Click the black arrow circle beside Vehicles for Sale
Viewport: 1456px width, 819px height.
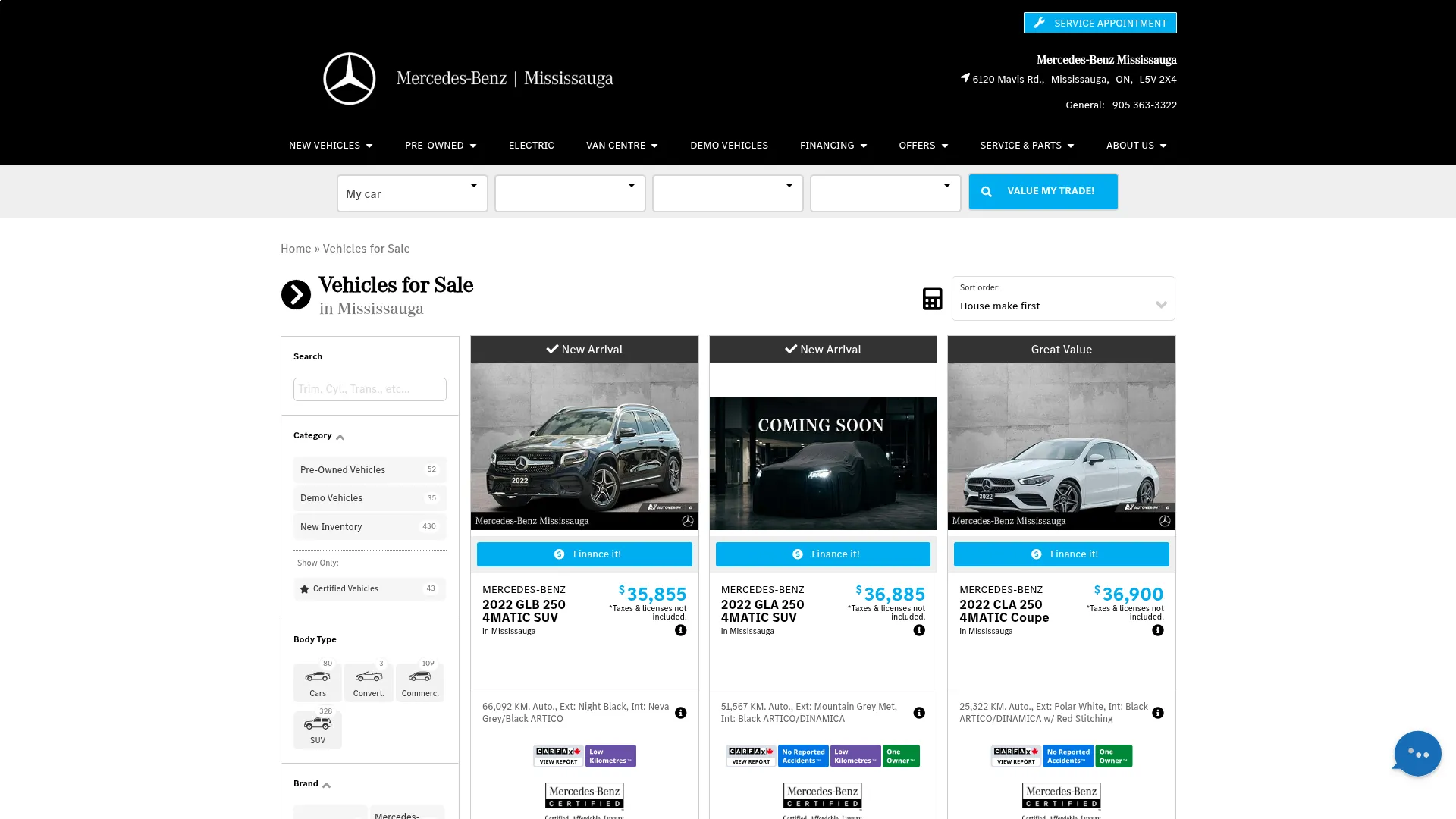coord(296,295)
